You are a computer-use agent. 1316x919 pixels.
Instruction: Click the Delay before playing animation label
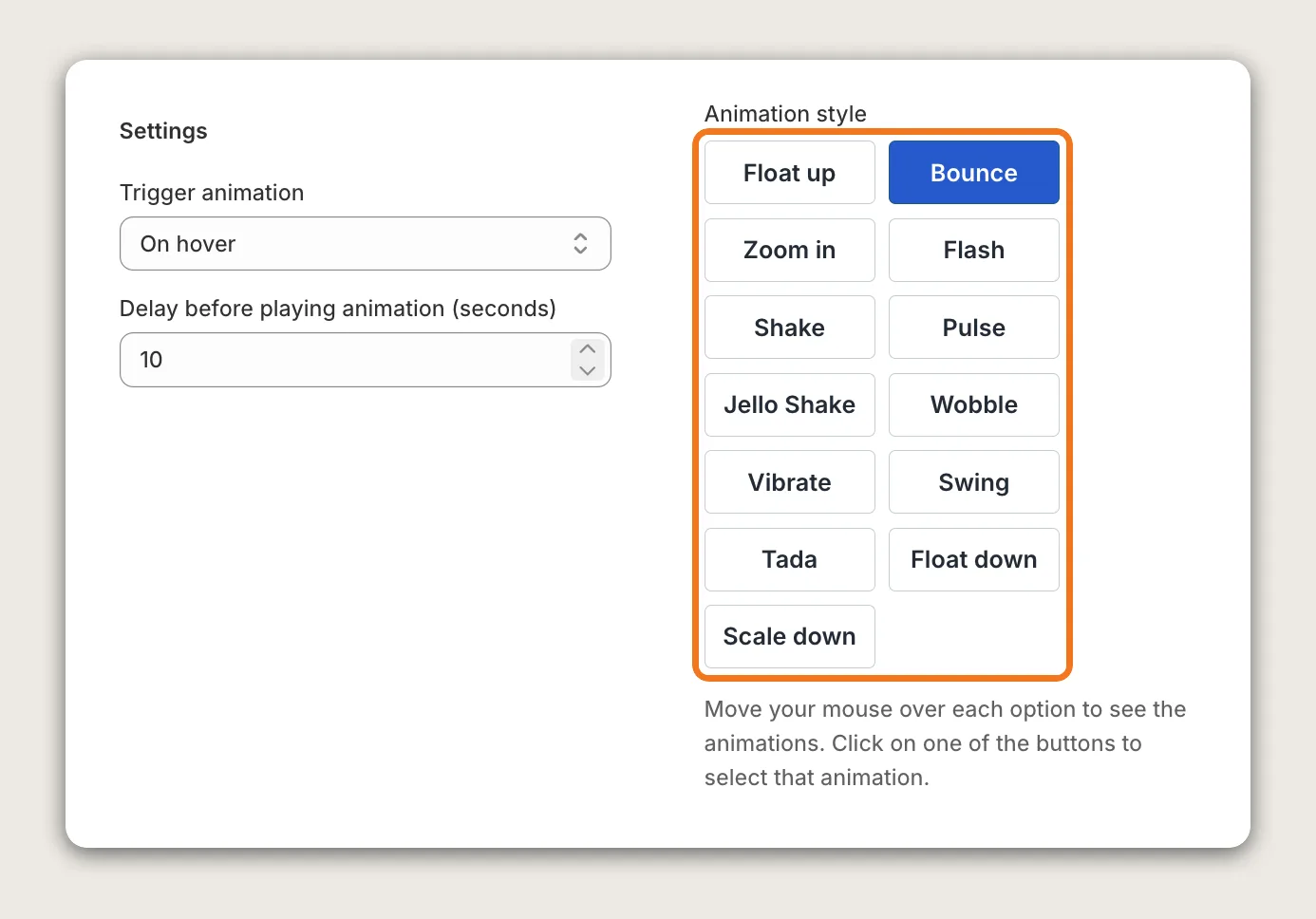click(x=338, y=309)
